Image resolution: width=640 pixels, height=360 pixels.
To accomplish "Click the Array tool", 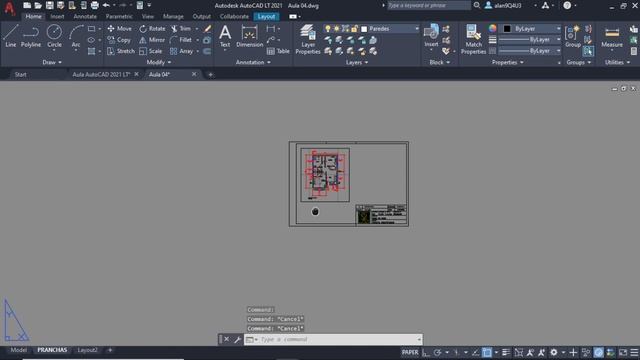I will point(181,51).
